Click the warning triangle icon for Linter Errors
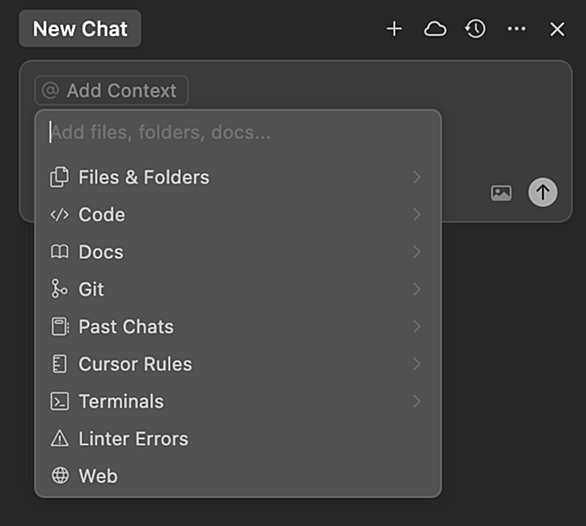 [x=60, y=438]
